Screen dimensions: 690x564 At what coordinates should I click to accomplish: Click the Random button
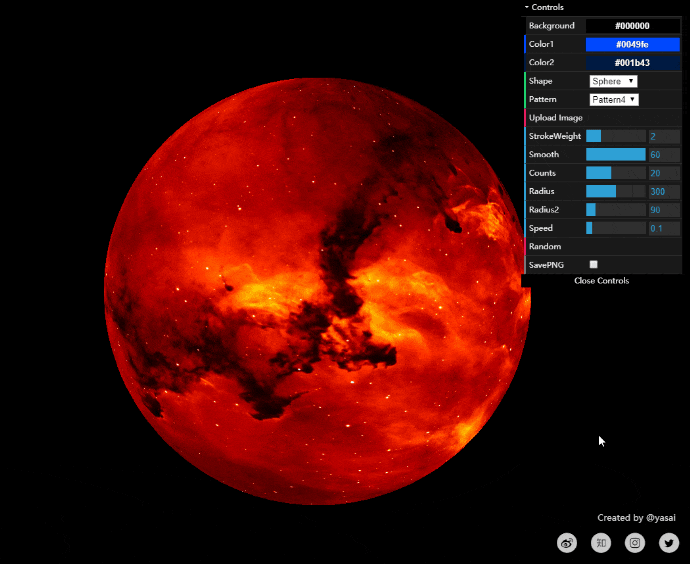tap(603, 247)
